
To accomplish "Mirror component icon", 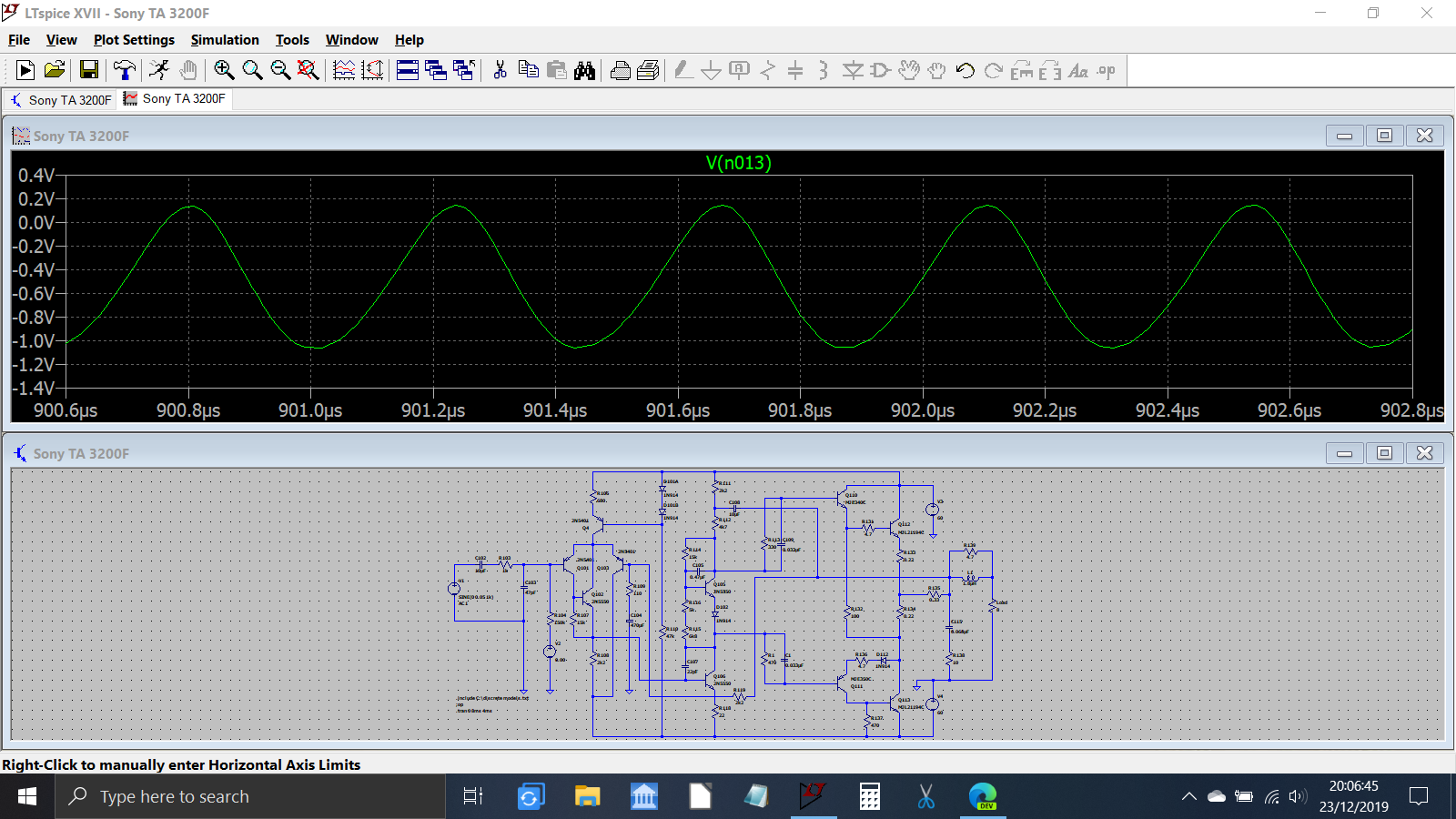I will pos(1050,70).
